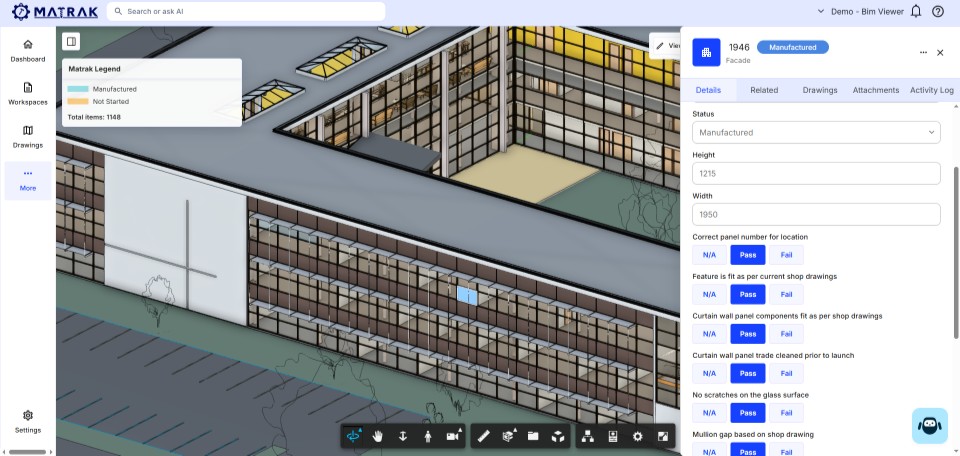Mark Feature is fit check as Fail

(786, 294)
